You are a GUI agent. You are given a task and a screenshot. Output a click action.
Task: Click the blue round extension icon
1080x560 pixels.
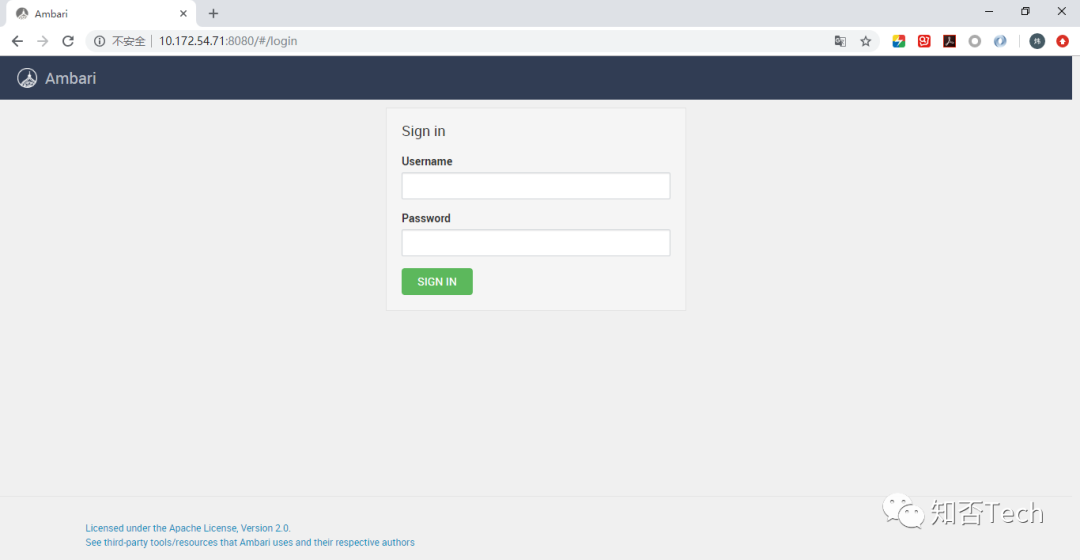1000,41
